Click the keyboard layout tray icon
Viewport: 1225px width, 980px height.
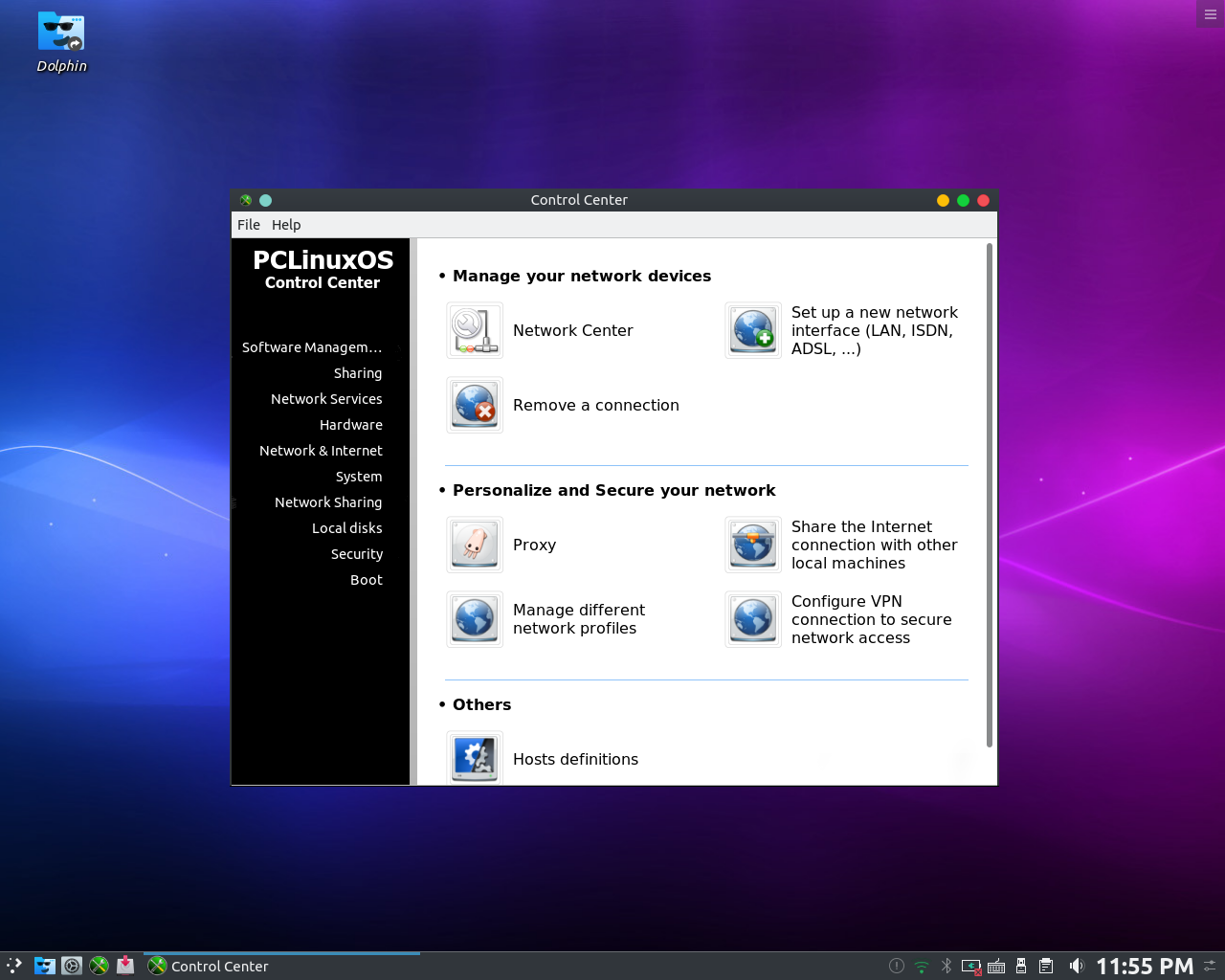[996, 967]
